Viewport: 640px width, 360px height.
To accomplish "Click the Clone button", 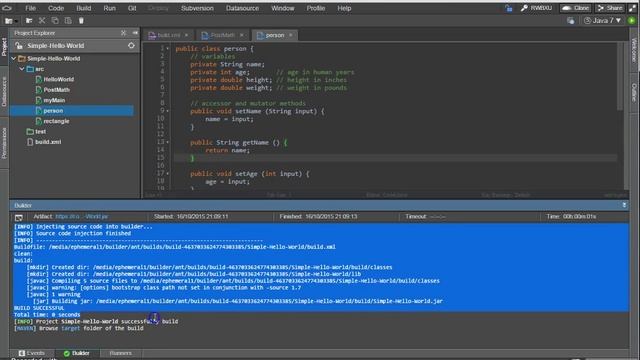I will [x=576, y=8].
